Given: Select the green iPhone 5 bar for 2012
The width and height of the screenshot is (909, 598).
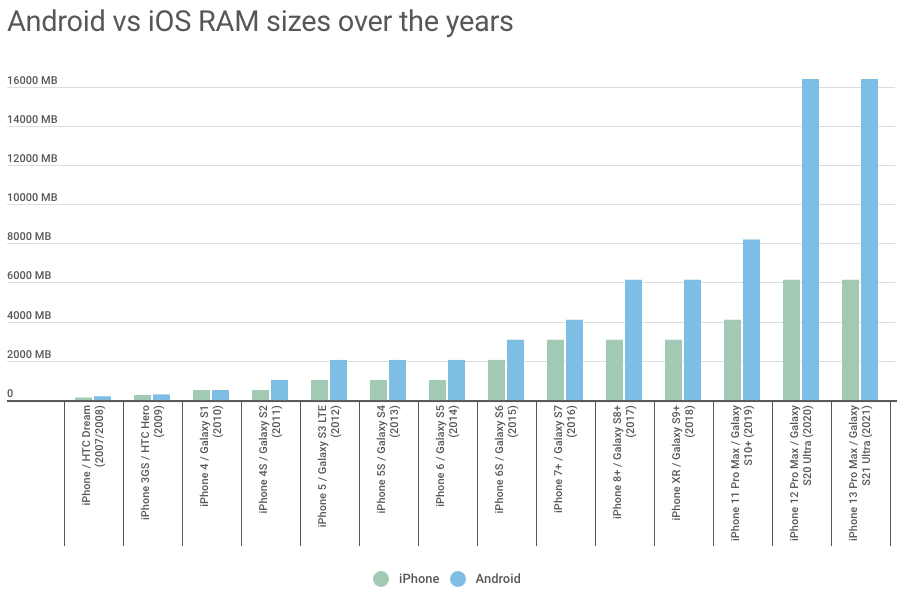Looking at the screenshot, I should tap(319, 390).
